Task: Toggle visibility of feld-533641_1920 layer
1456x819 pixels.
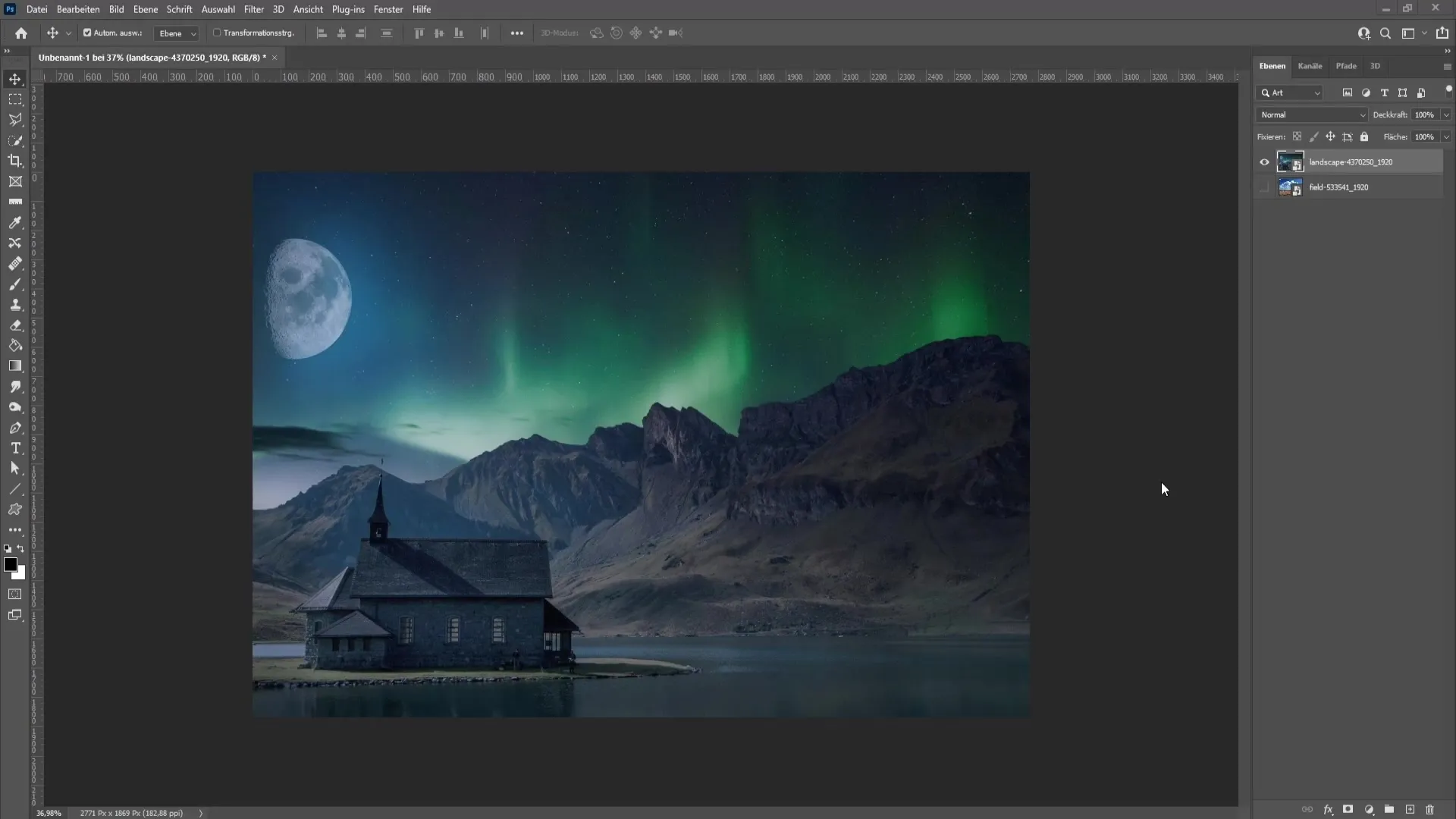Action: (1264, 187)
